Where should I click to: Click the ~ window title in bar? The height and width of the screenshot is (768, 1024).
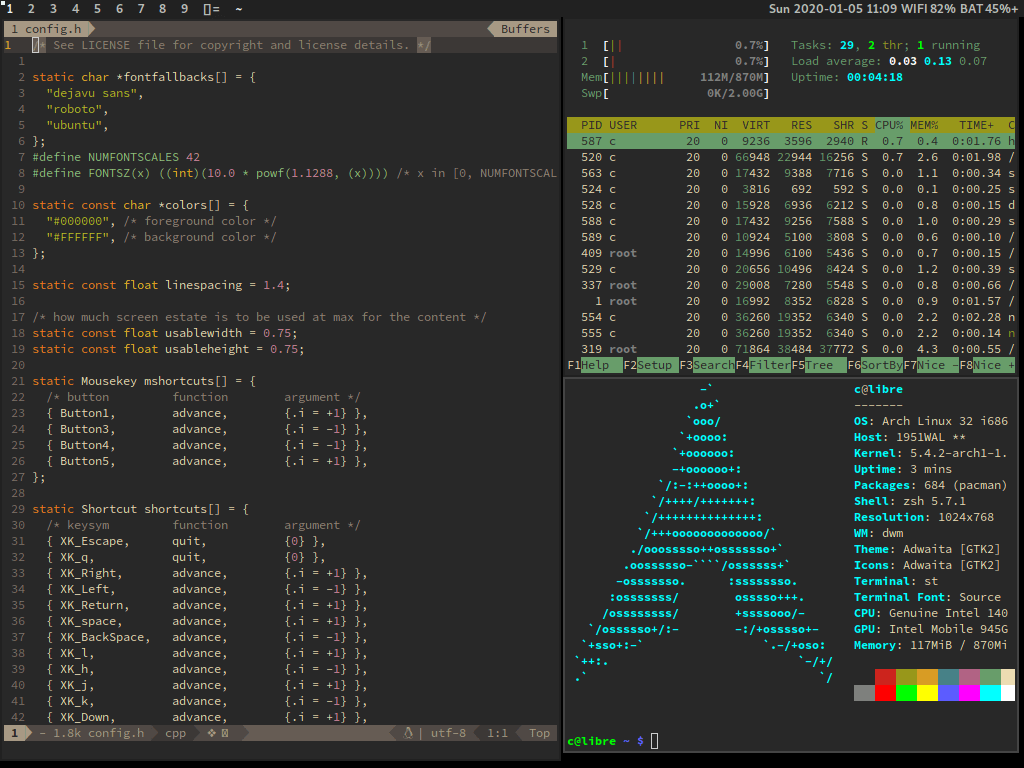pos(238,8)
